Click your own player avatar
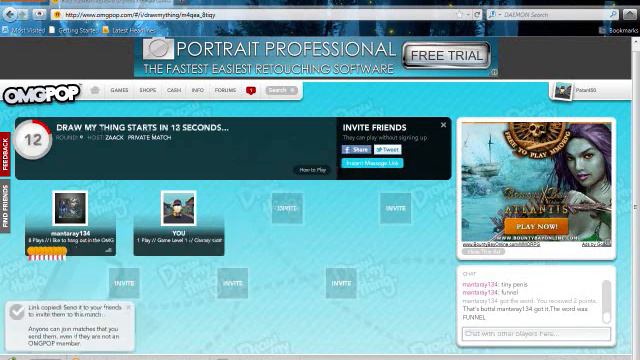This screenshot has width=640, height=360. coord(179,208)
